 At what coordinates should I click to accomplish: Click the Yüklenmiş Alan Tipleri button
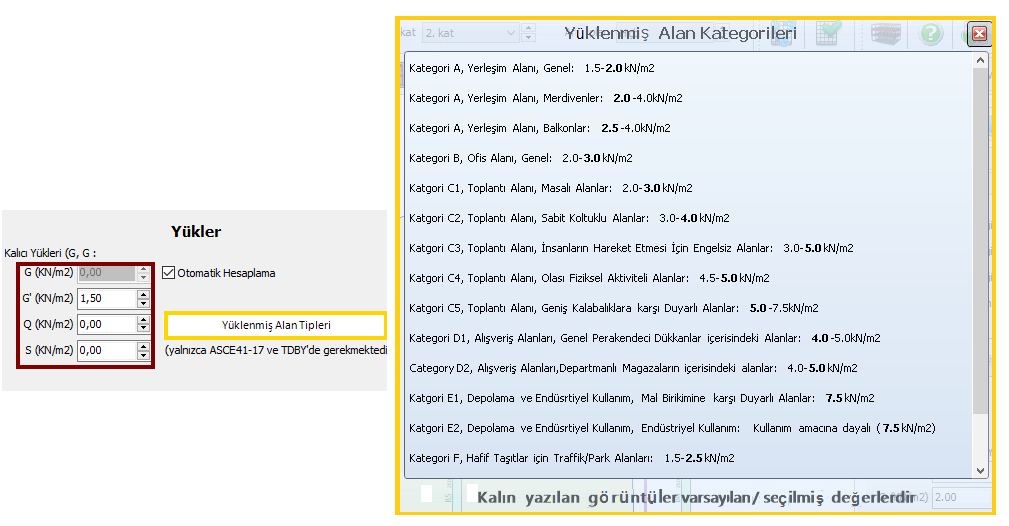(275, 325)
